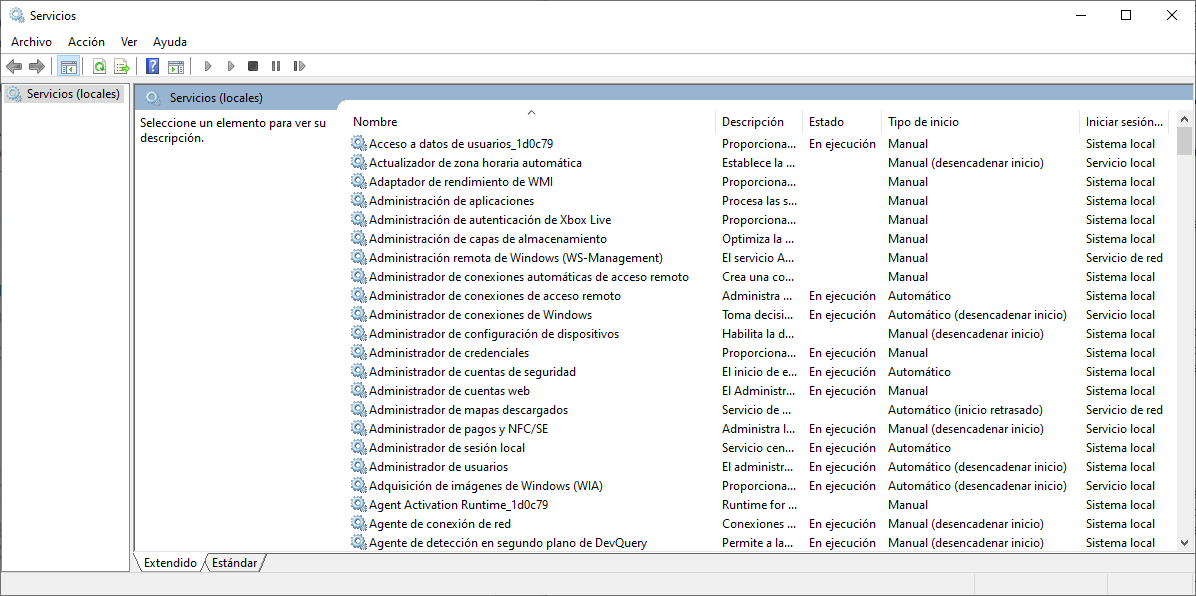Click the scrollbar up arrow of the services list
Screen dimensions: 1196x596
coord(1185,119)
